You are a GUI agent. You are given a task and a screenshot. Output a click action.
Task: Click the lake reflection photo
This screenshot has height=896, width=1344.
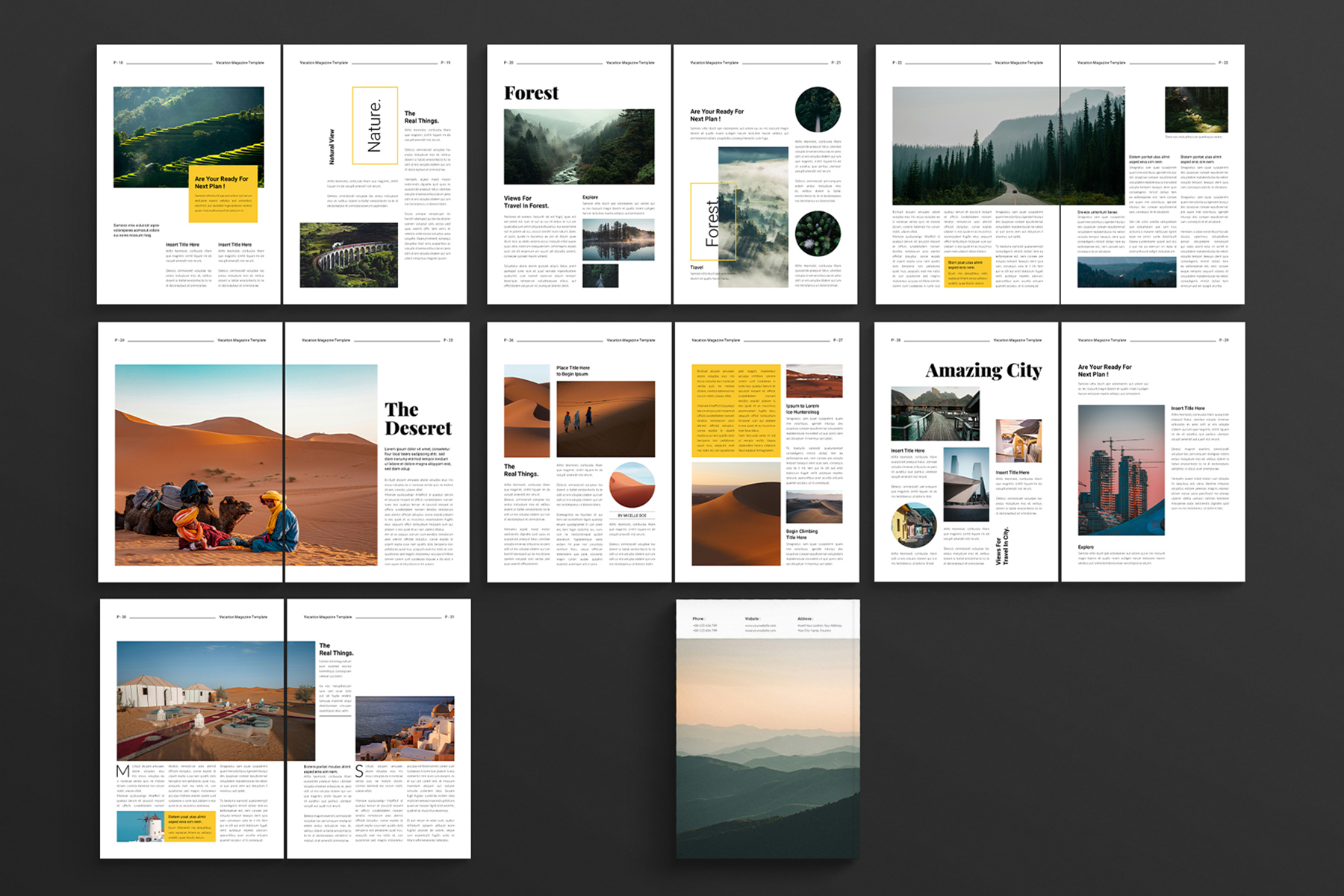(617, 239)
